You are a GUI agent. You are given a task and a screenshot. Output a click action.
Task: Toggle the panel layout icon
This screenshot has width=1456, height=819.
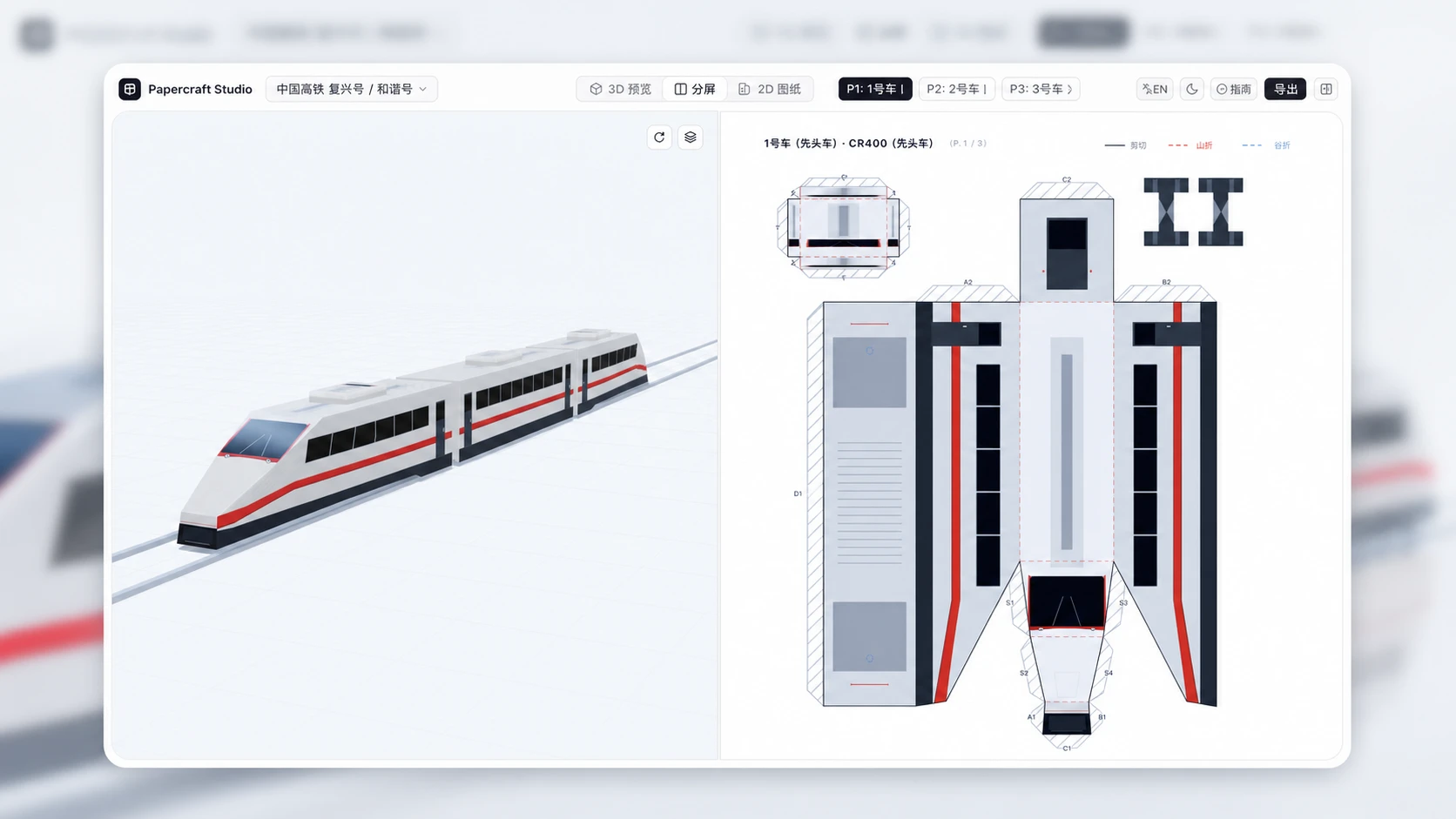(x=1326, y=89)
